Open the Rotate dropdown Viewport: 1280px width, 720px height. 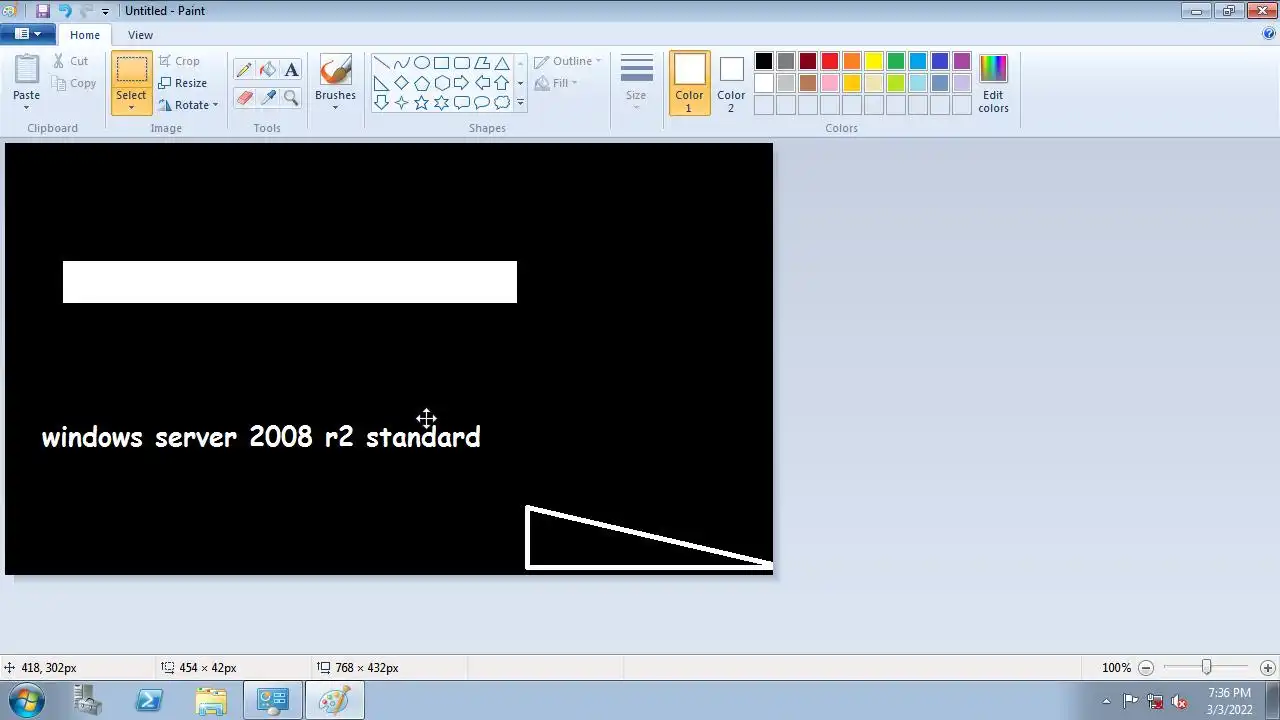coord(188,105)
